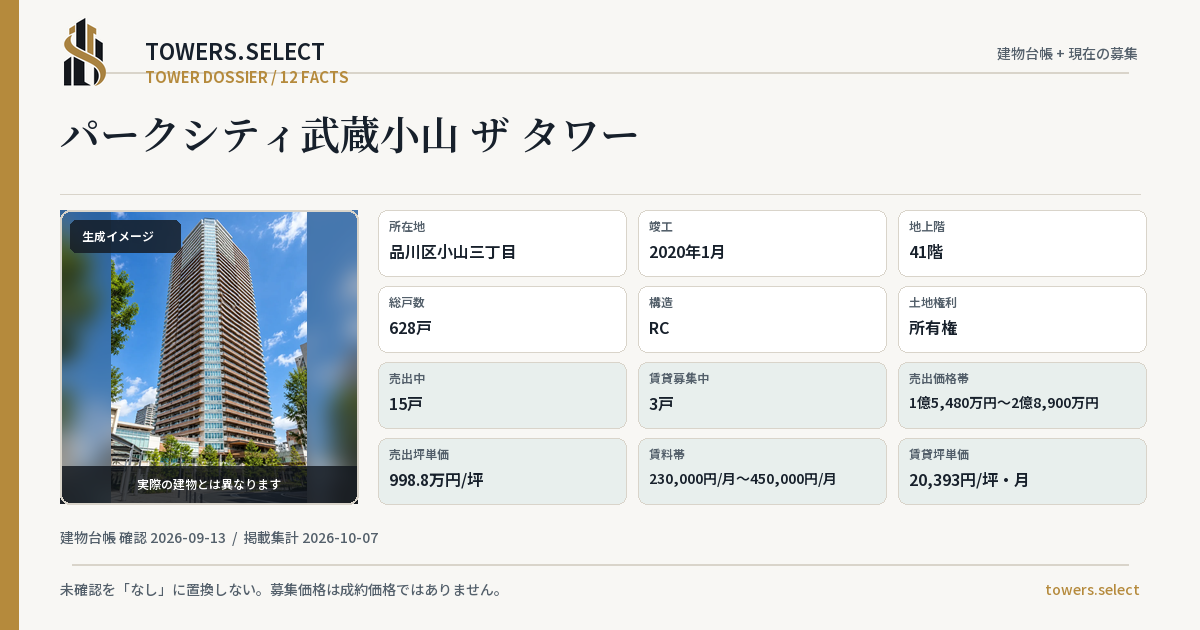Click the 売出坪単価 998.8万円/坪 card

502,471
